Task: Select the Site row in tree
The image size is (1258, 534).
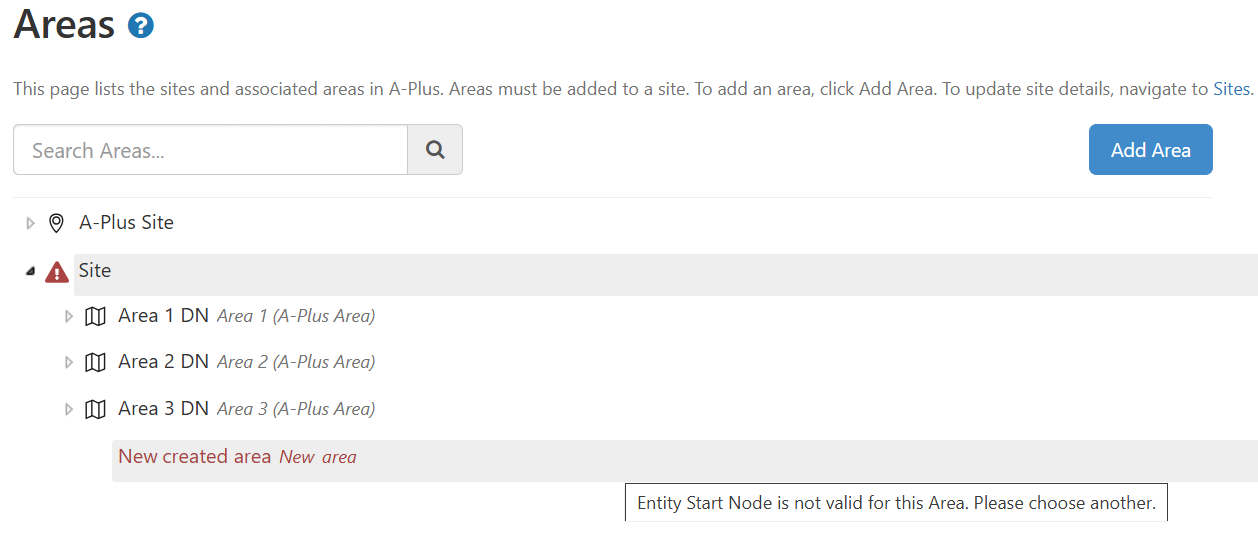Action: click(95, 271)
